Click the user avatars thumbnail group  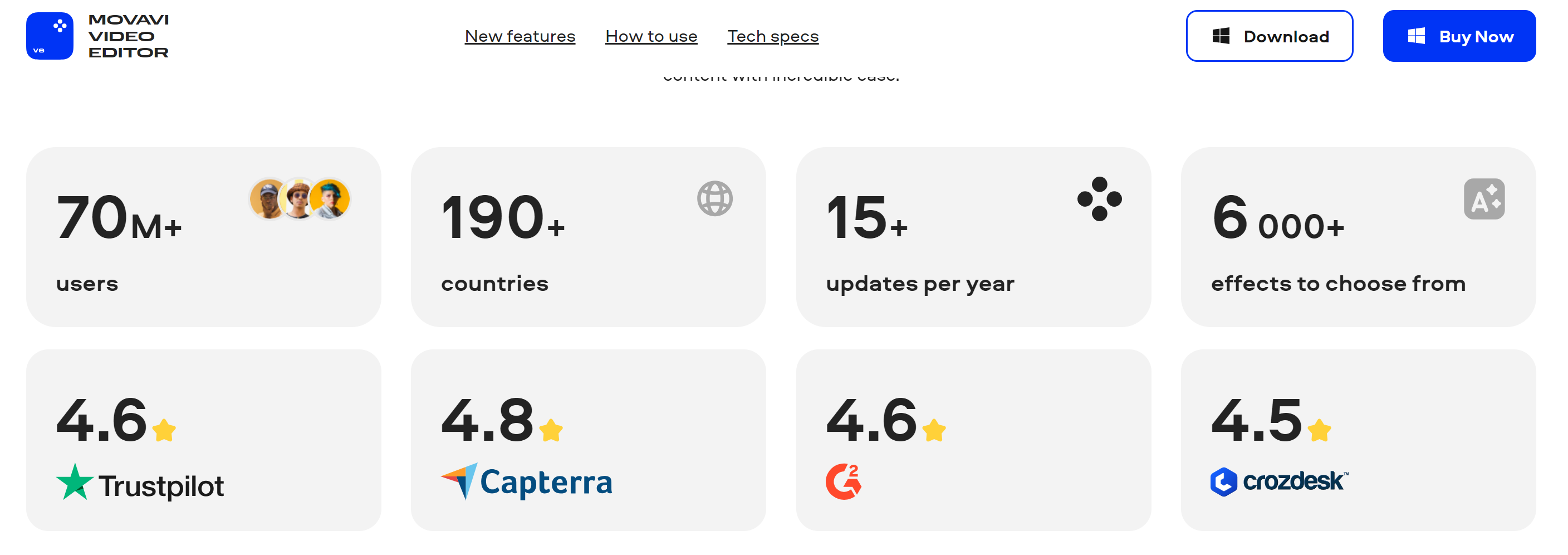pyautogui.click(x=300, y=198)
